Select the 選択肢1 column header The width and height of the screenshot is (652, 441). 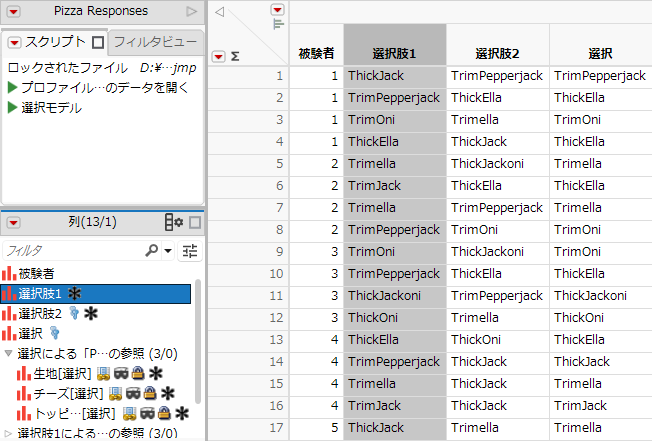tap(395, 45)
